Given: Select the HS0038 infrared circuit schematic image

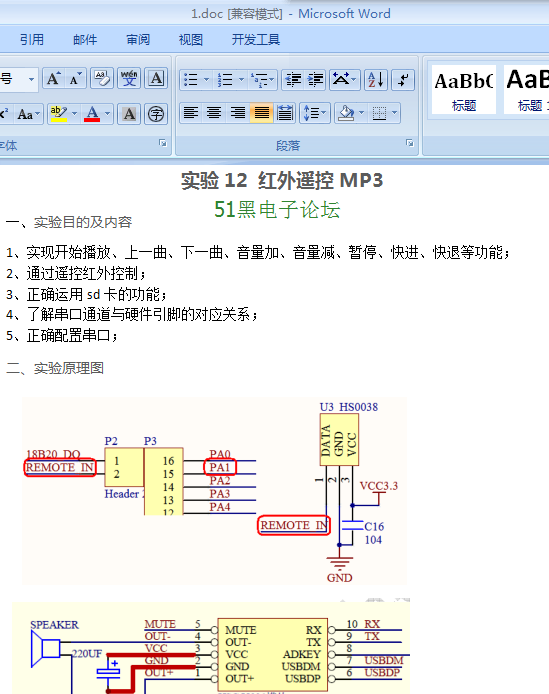Looking at the screenshot, I should [214, 491].
